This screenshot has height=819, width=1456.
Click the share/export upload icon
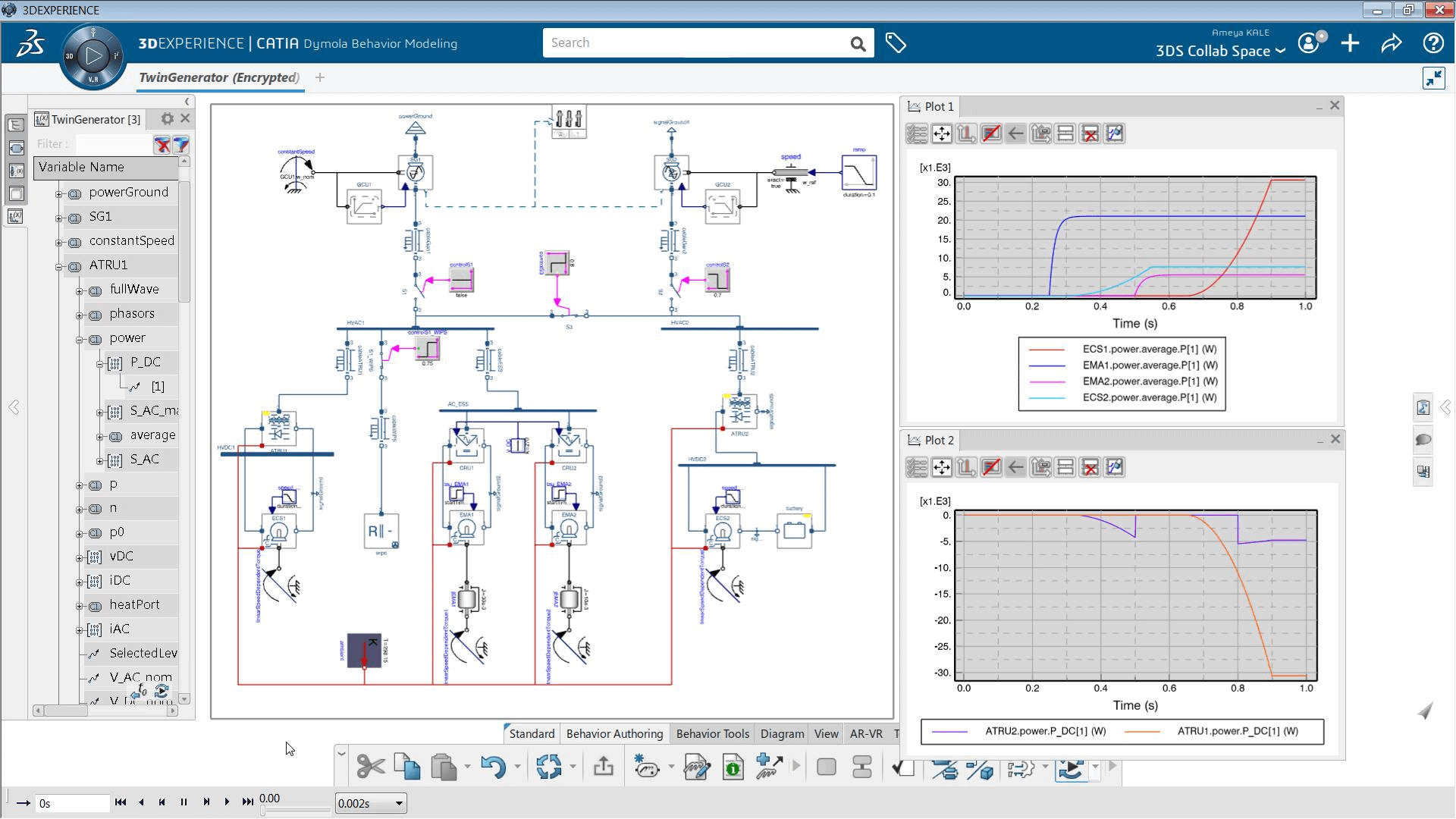coord(604,767)
